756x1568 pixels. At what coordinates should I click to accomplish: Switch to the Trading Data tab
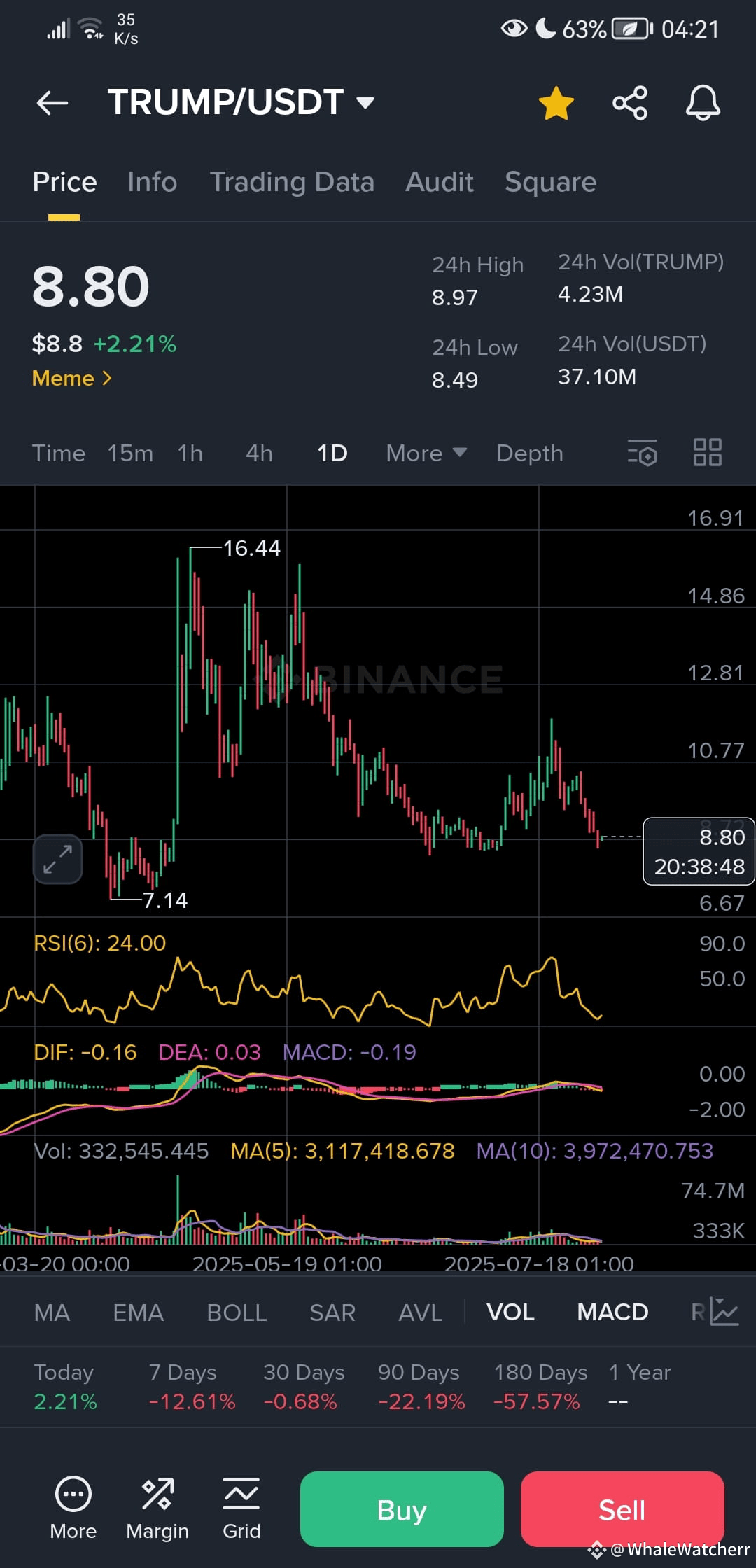click(x=292, y=182)
